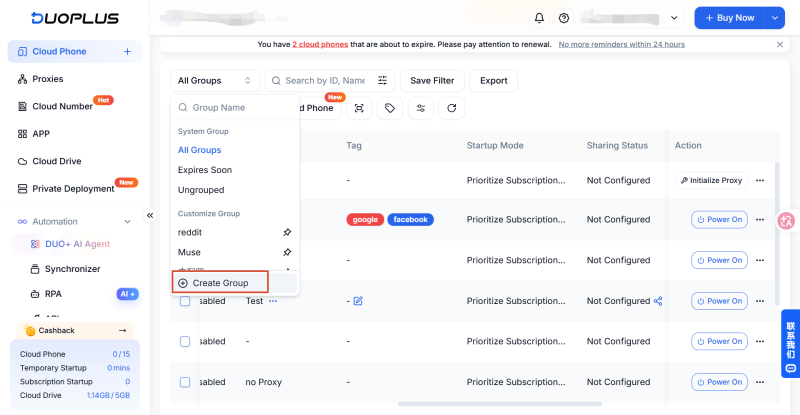The height and width of the screenshot is (415, 800).
Task: Pin the reddit group
Action: pos(287,232)
